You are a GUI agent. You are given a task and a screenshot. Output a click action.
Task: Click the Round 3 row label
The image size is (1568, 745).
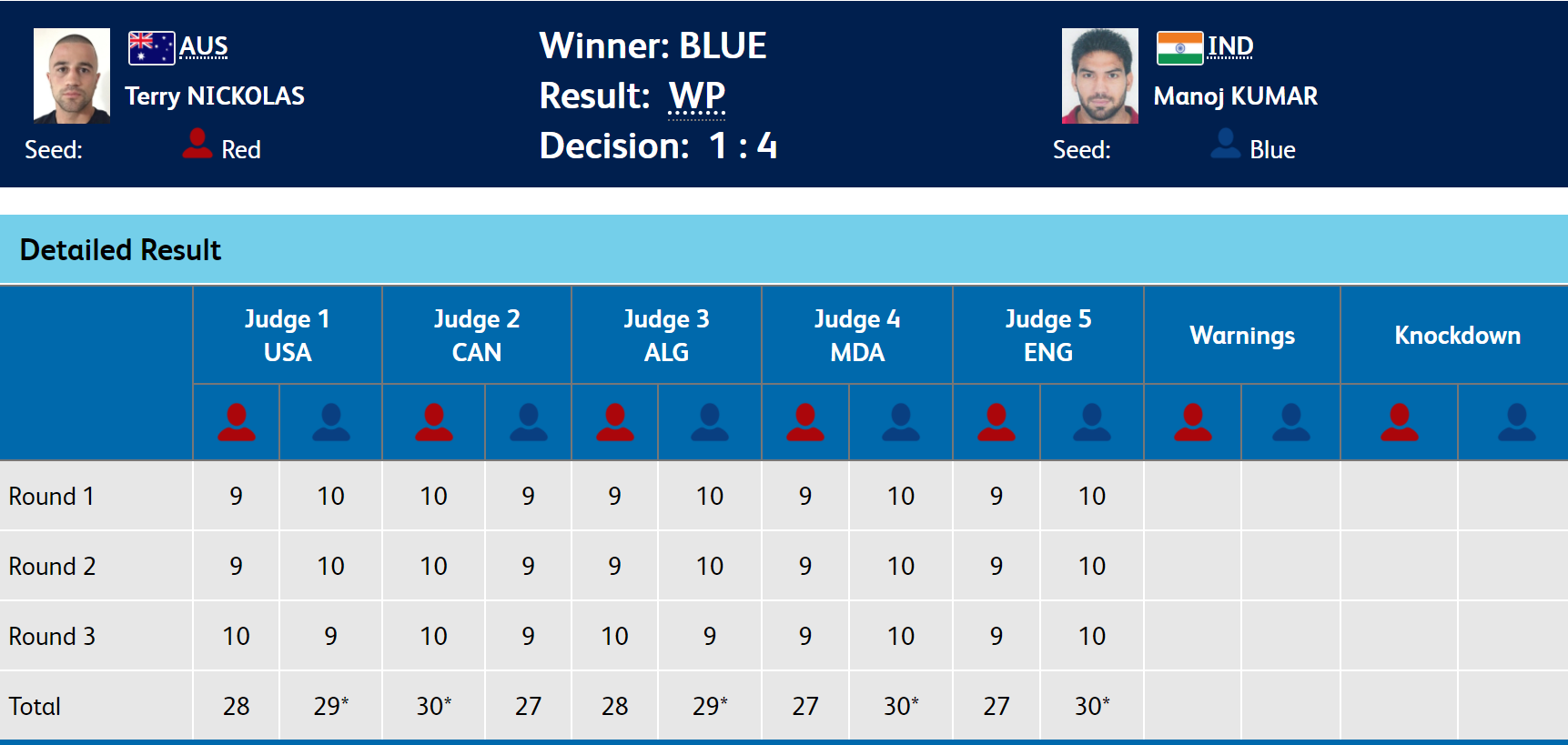tap(52, 636)
